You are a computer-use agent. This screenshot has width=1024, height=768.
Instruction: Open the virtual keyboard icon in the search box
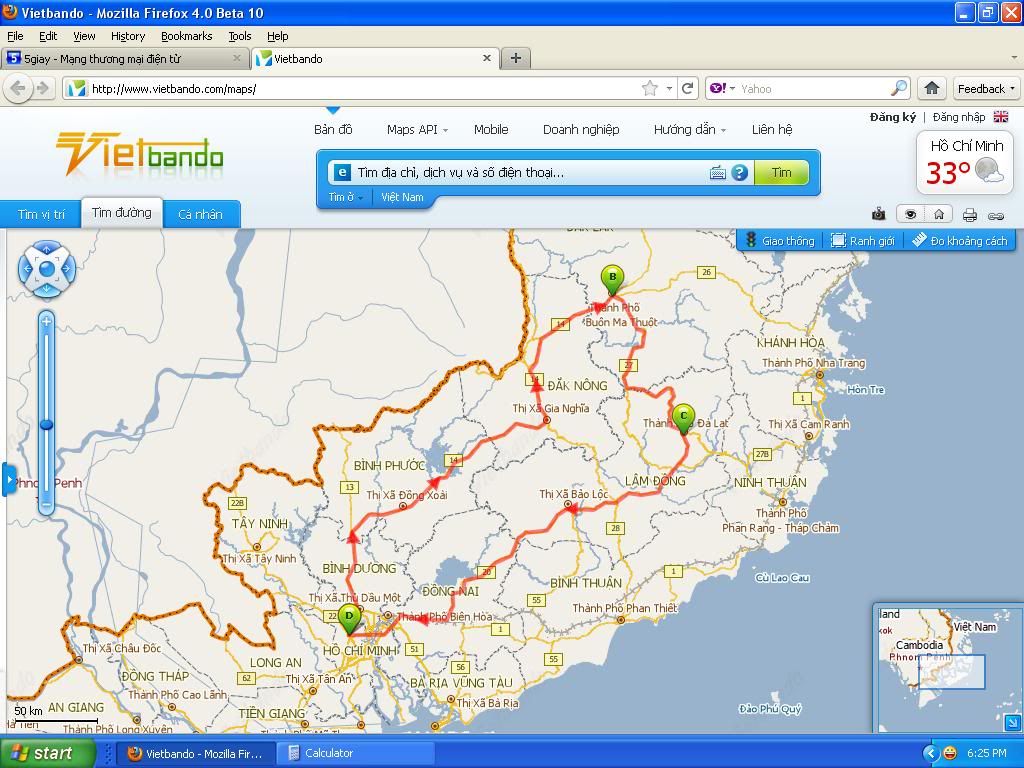tap(717, 173)
